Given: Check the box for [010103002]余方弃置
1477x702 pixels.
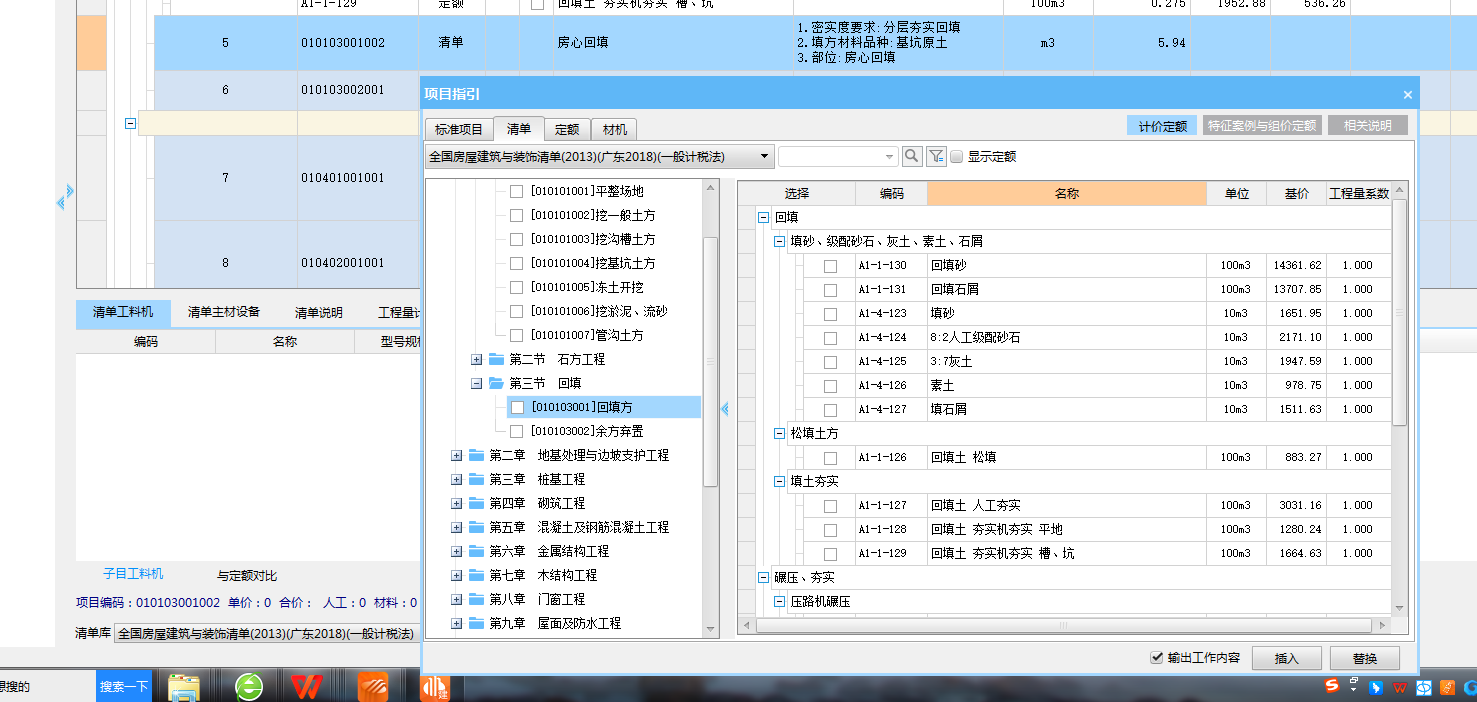Looking at the screenshot, I should tap(516, 431).
